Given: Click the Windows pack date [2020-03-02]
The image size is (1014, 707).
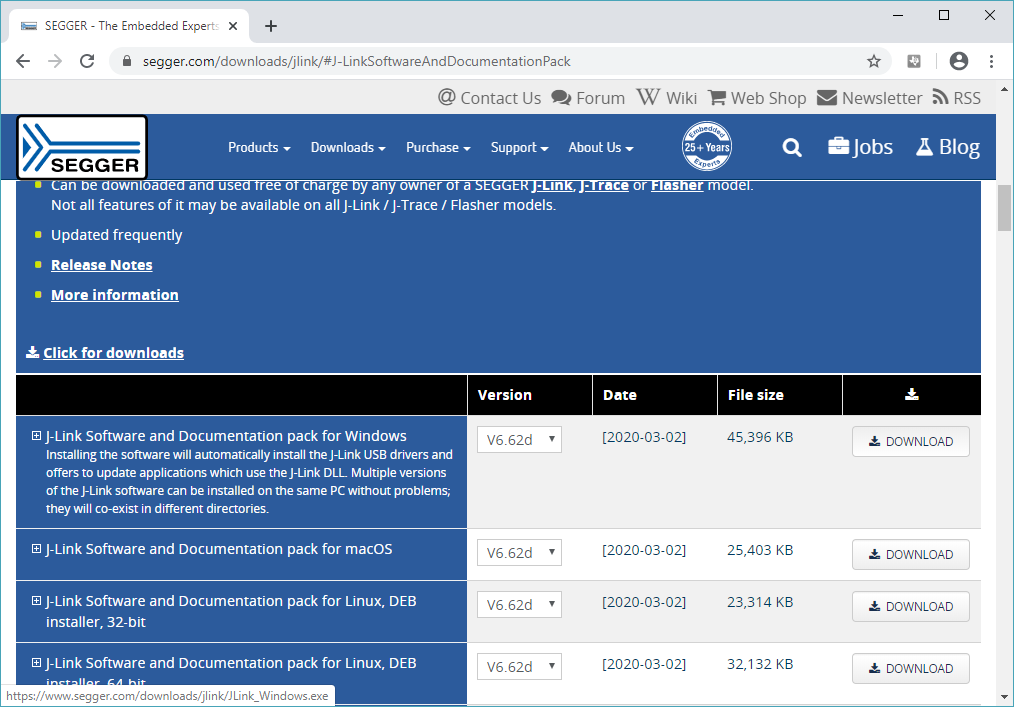Looking at the screenshot, I should (x=643, y=437).
